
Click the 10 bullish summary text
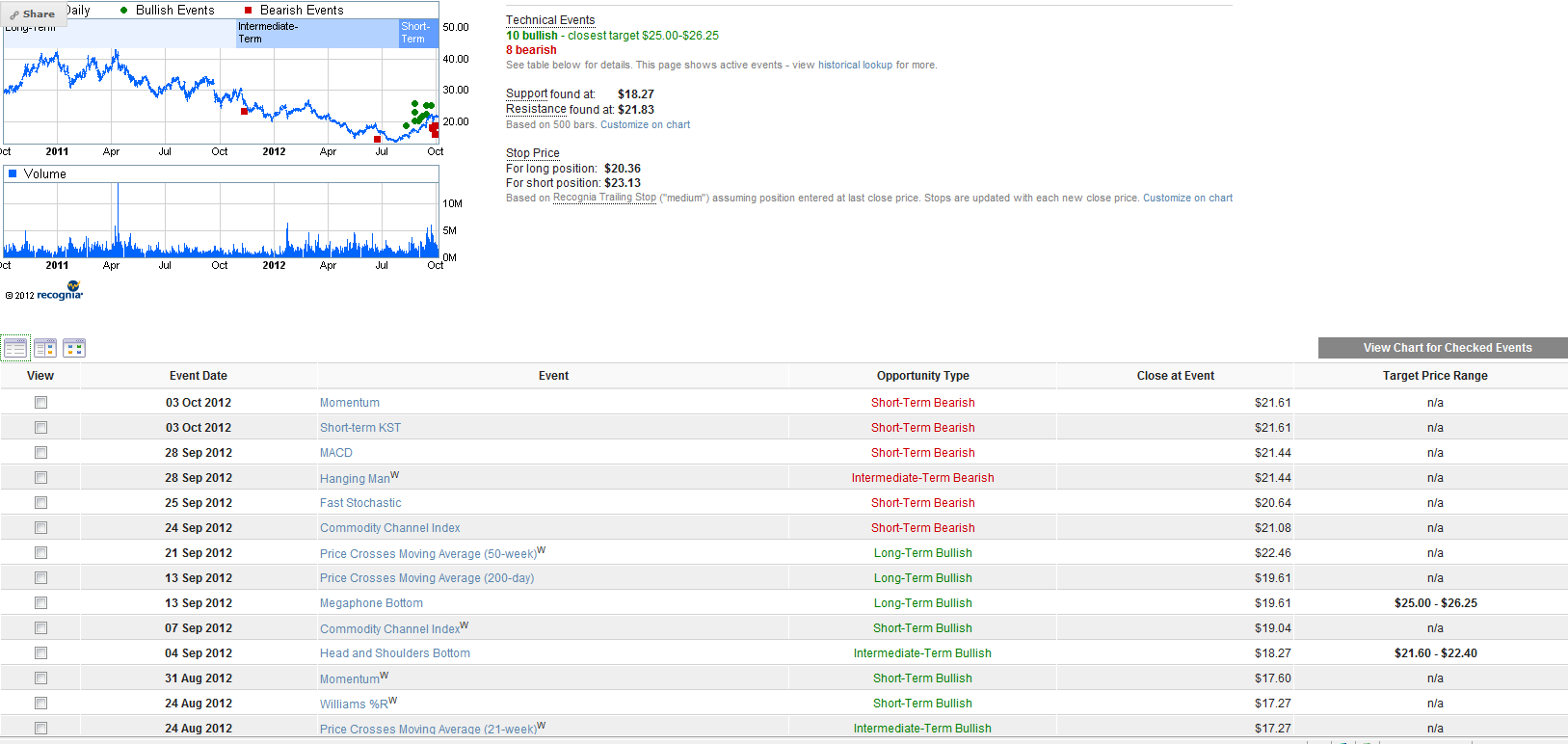coord(532,36)
